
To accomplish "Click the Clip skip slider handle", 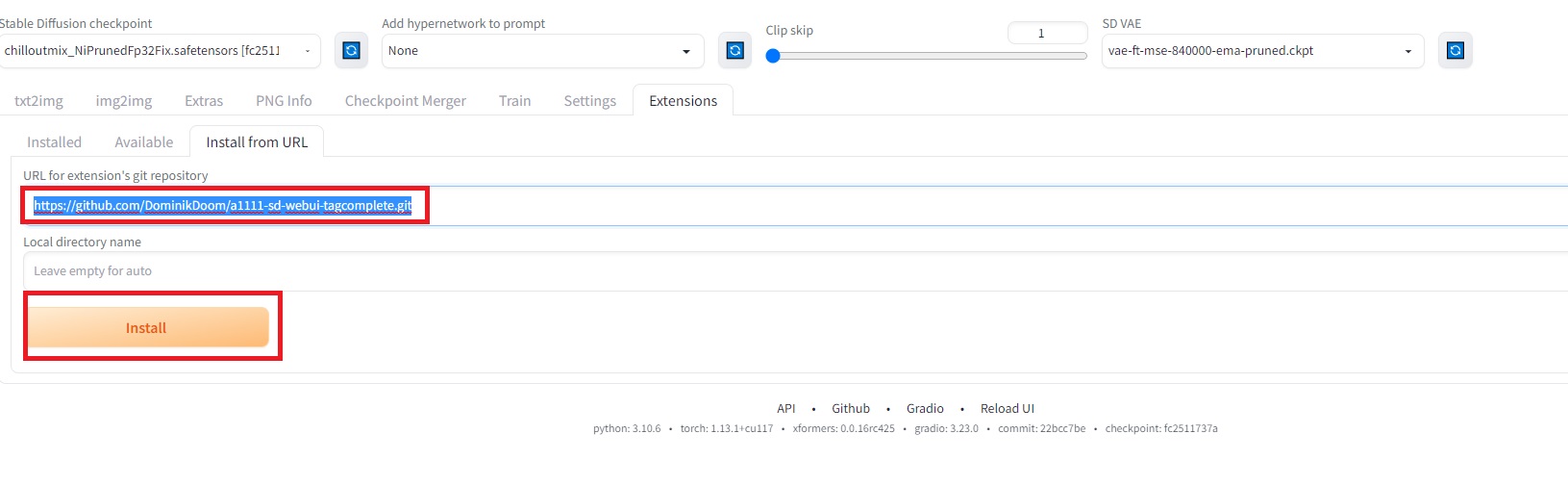I will pos(773,56).
